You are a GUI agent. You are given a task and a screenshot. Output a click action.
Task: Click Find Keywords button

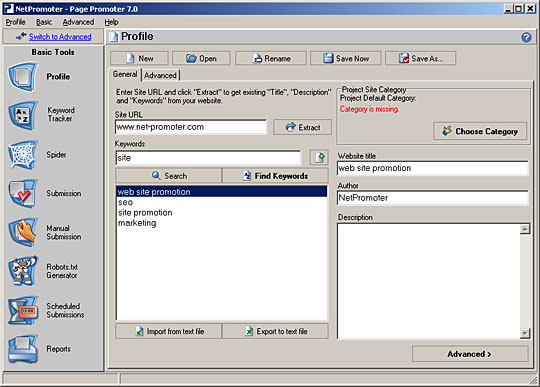[275, 176]
